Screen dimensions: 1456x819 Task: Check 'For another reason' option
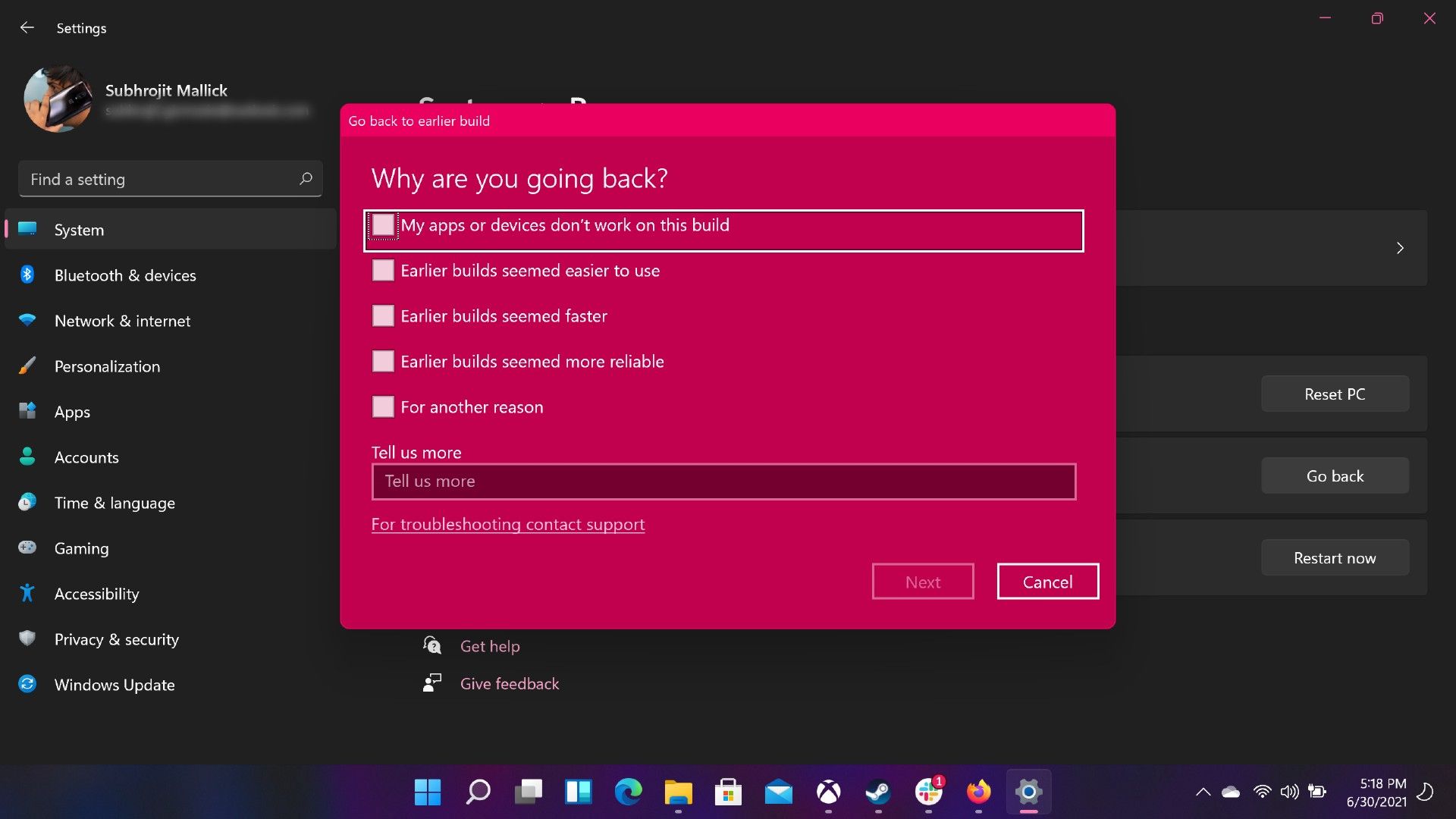[382, 407]
